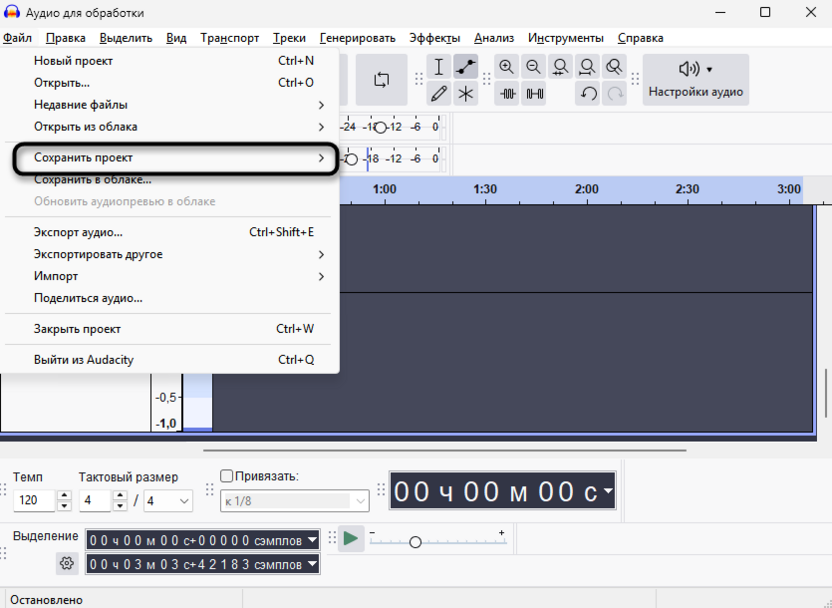Close the Файл menu by clicking Файл
The image size is (832, 608).
pyautogui.click(x=18, y=38)
